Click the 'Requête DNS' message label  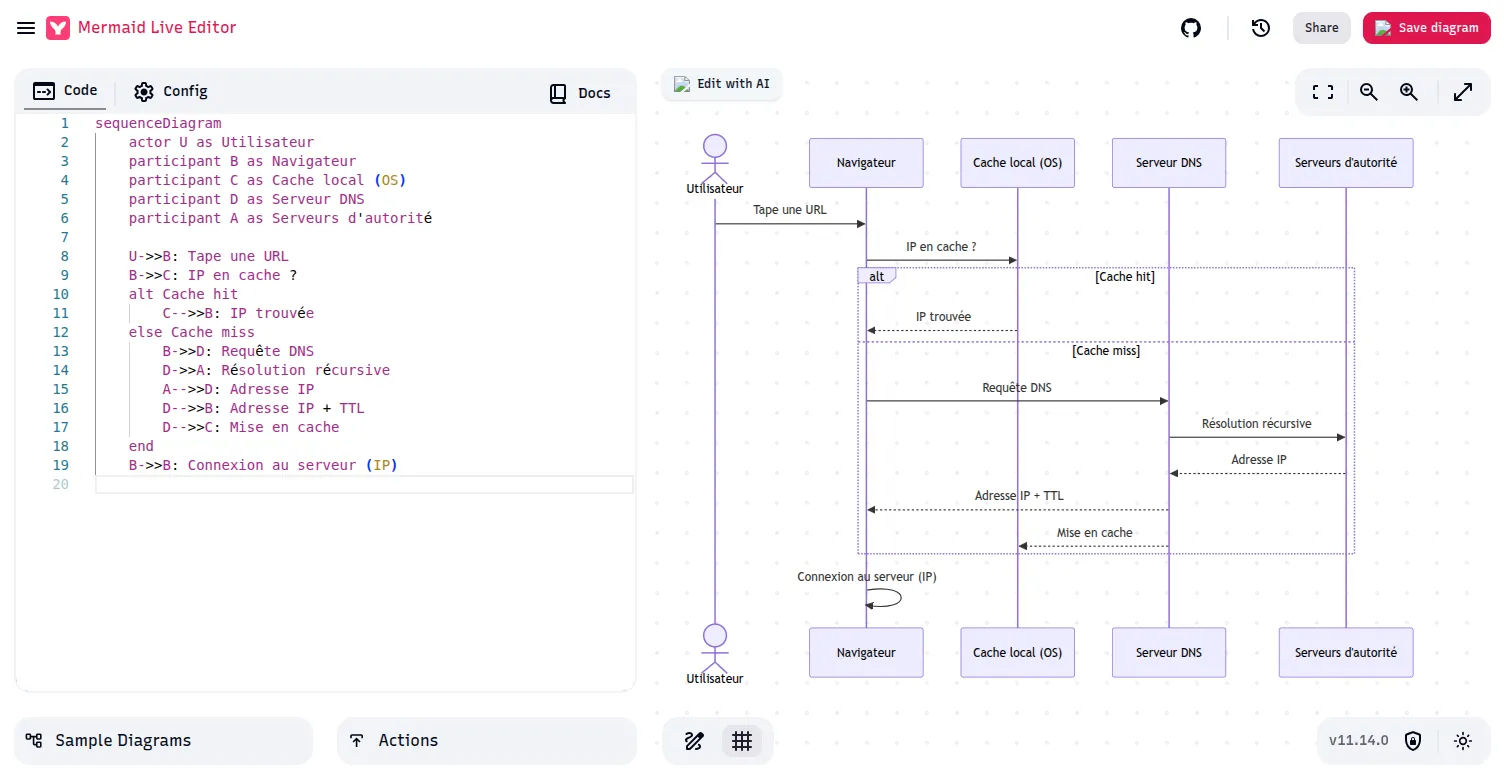coord(1017,388)
